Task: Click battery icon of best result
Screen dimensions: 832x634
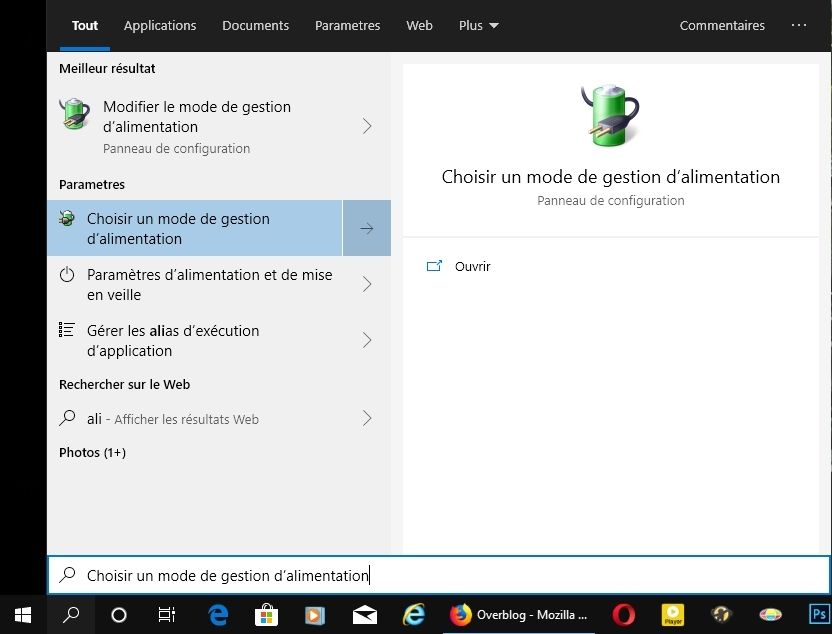Action: (x=74, y=113)
